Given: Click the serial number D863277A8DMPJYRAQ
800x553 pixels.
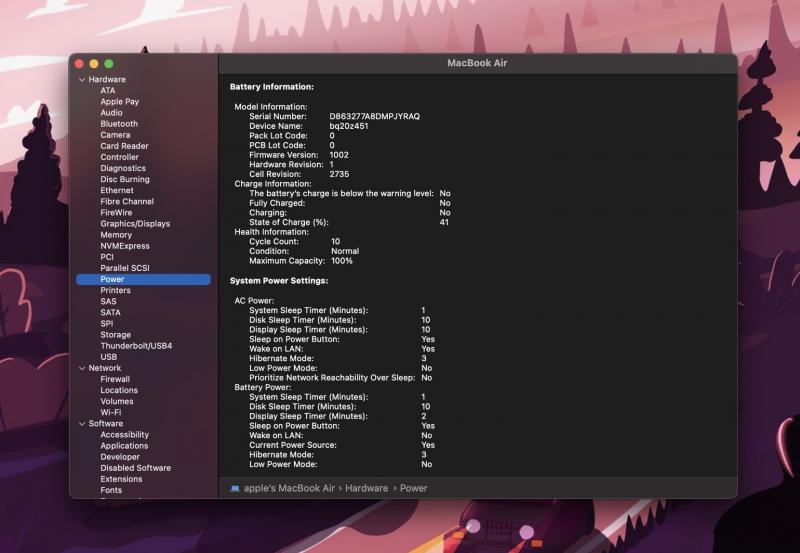Looking at the screenshot, I should 374,116.
